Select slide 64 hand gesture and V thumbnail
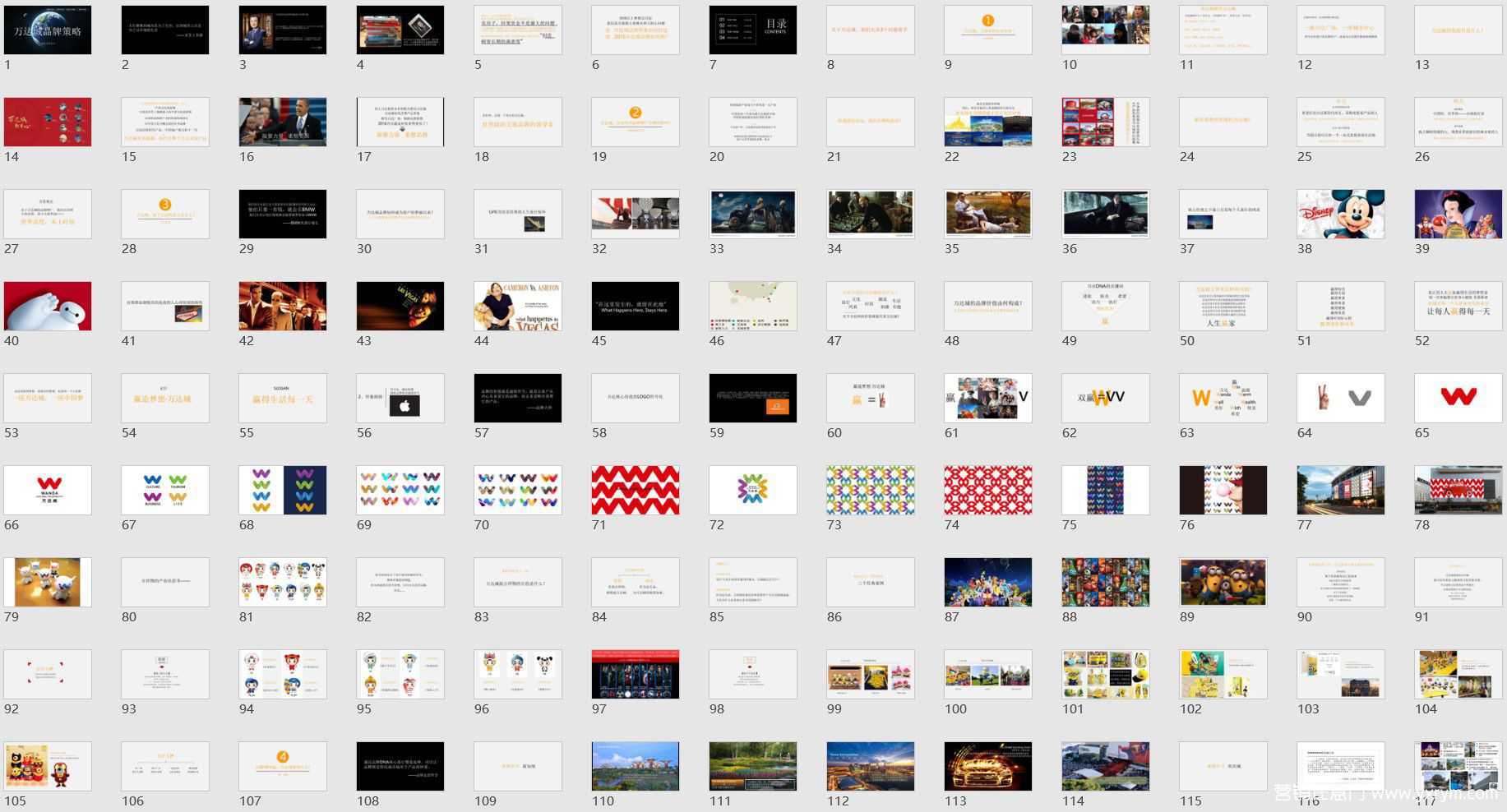This screenshot has width=1507, height=812. point(1341,399)
